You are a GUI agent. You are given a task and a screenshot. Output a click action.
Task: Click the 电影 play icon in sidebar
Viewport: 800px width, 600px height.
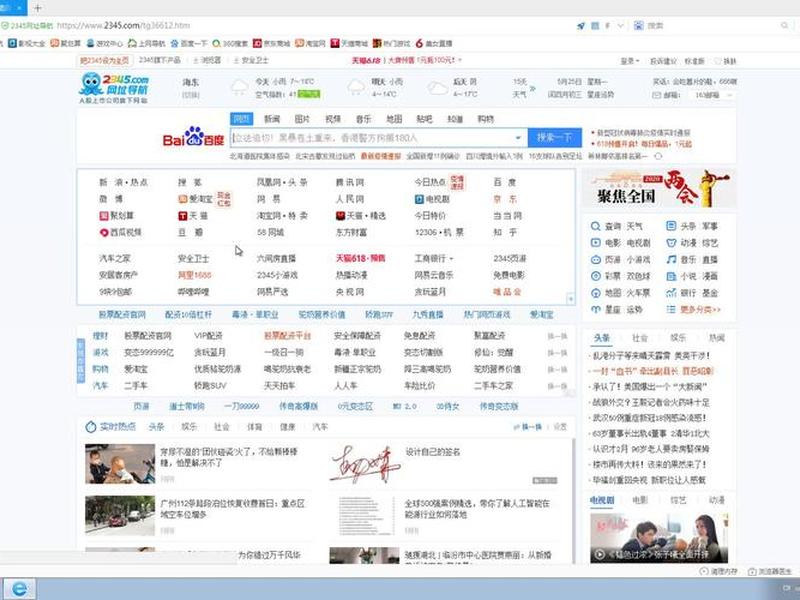click(x=595, y=243)
